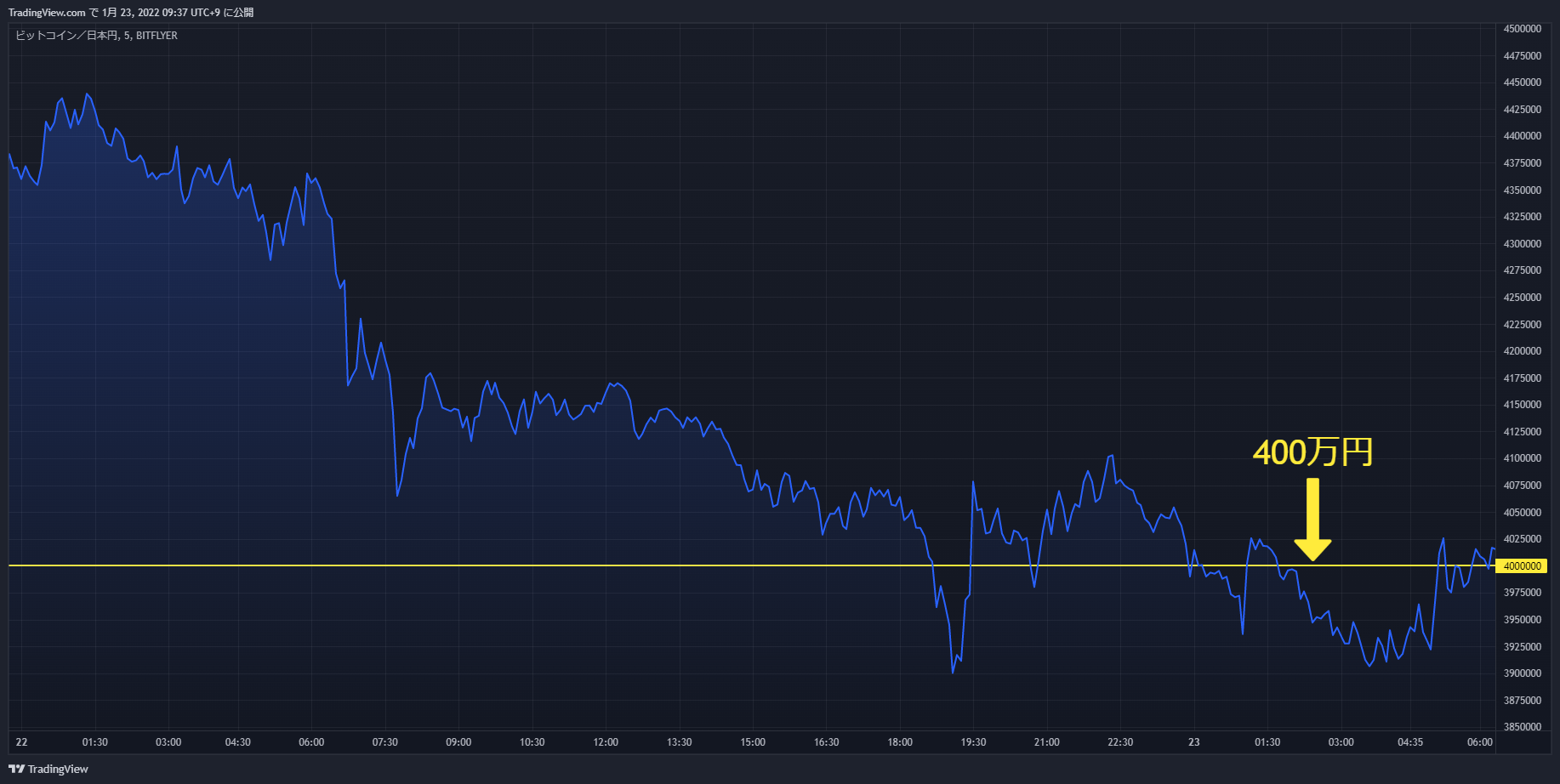Click the 15:00 time axis label
The height and width of the screenshot is (784, 1560).
point(753,742)
